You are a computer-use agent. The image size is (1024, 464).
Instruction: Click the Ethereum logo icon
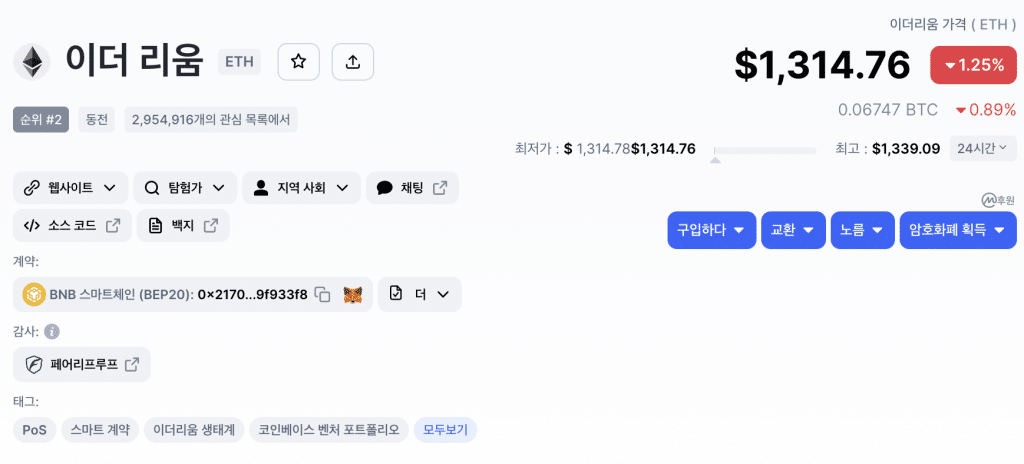pyautogui.click(x=32, y=61)
